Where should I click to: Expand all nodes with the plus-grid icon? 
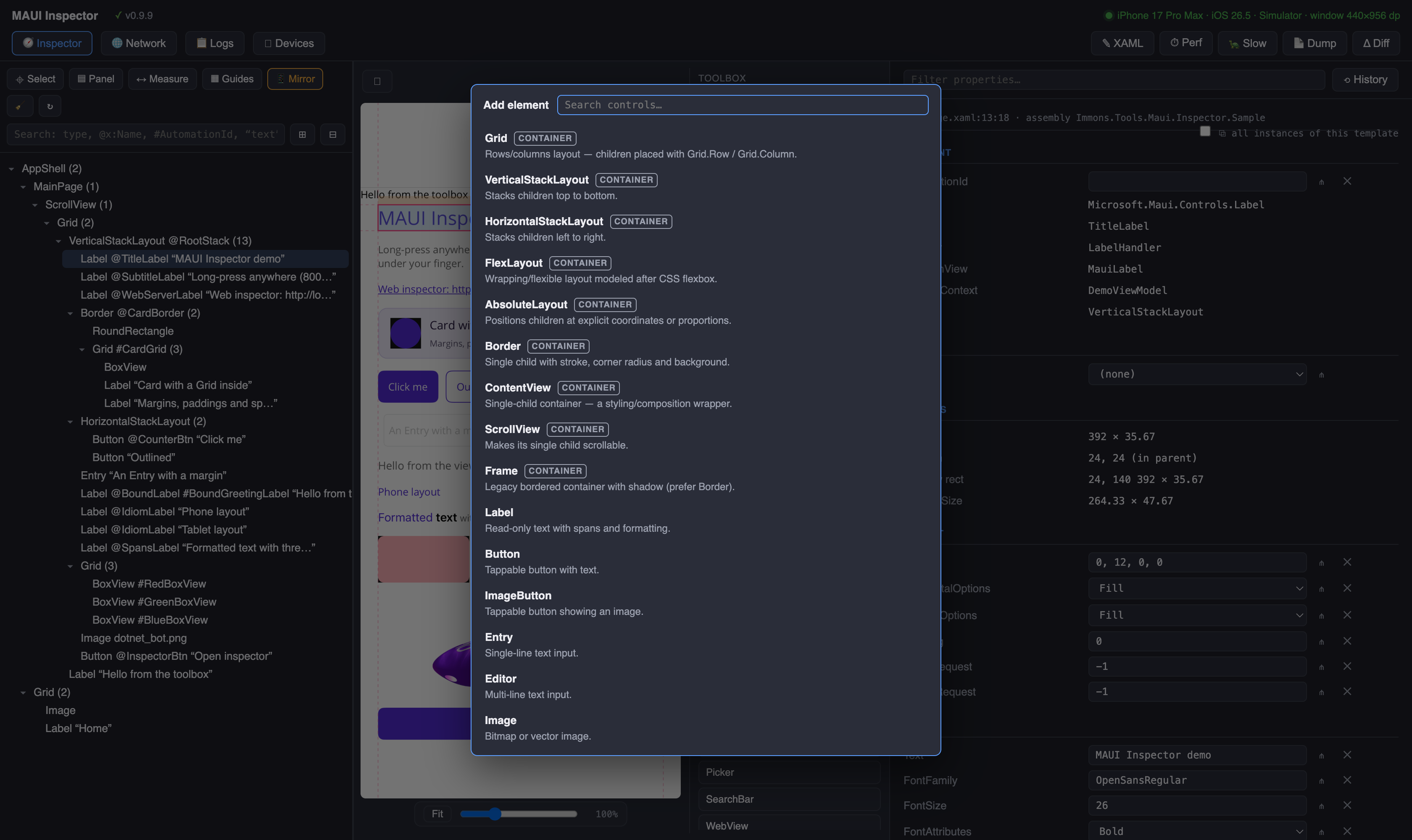[x=303, y=135]
